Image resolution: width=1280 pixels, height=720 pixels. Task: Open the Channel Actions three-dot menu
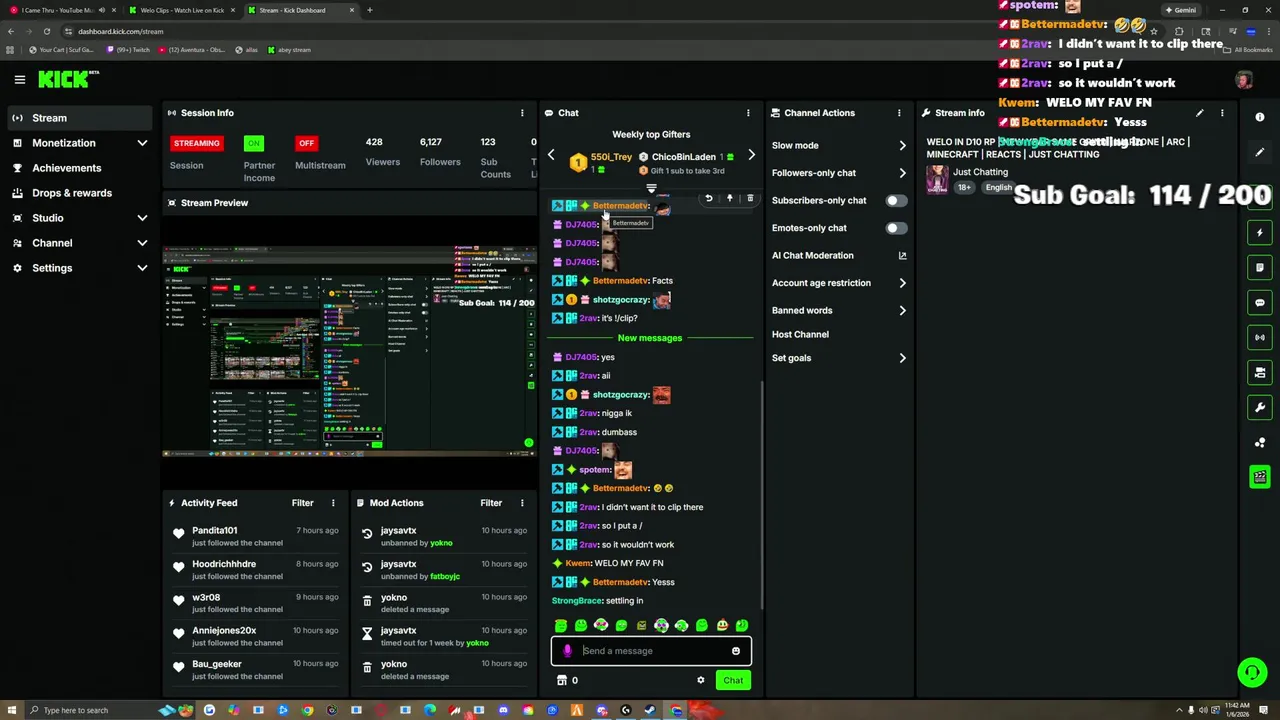[x=899, y=113]
